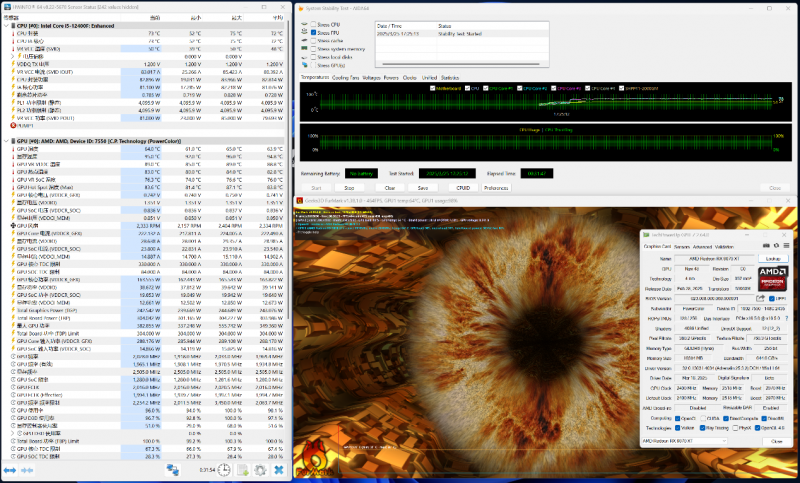This screenshot has width=800, height=483.
Task: Click the HWiNFO shrink columns arrows icon
Action: point(27,470)
